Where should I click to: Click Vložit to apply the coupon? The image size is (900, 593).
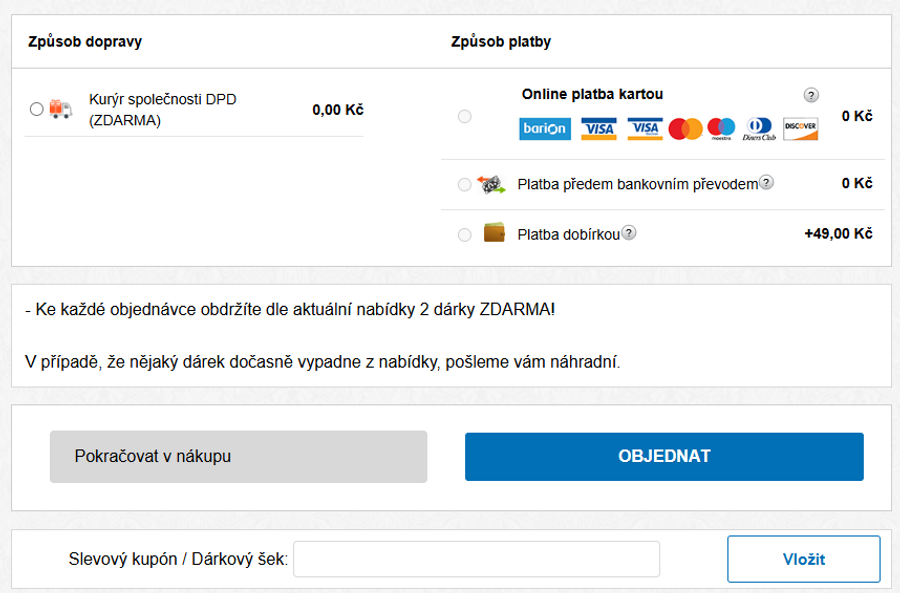pos(803,558)
